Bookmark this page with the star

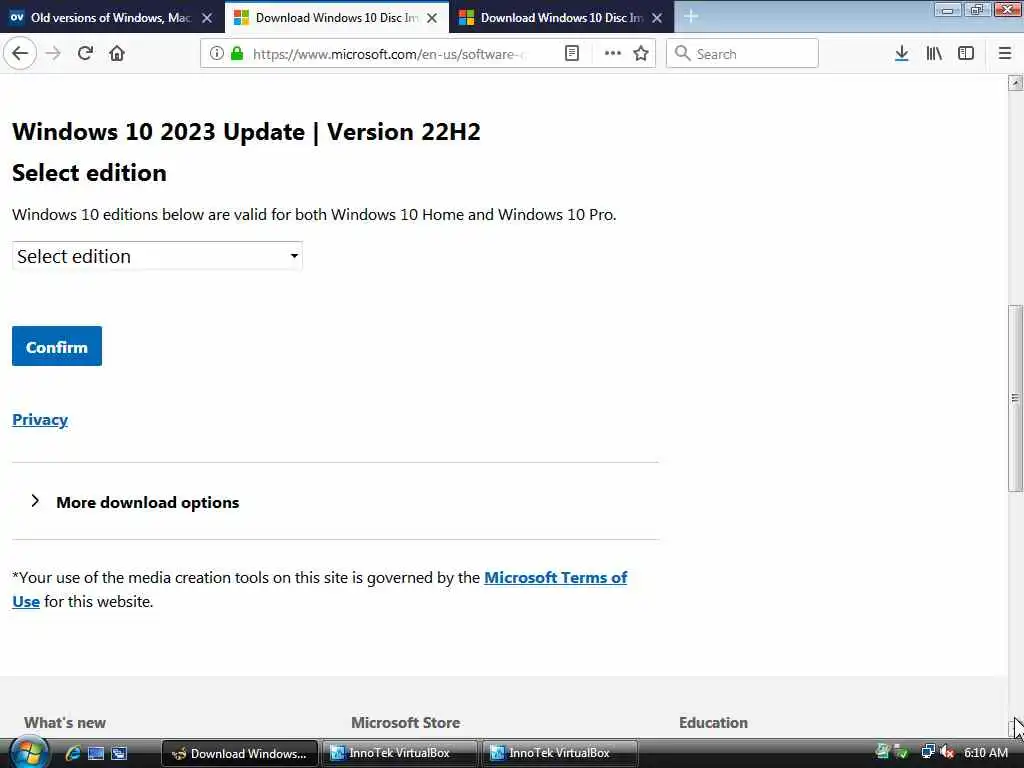(641, 54)
